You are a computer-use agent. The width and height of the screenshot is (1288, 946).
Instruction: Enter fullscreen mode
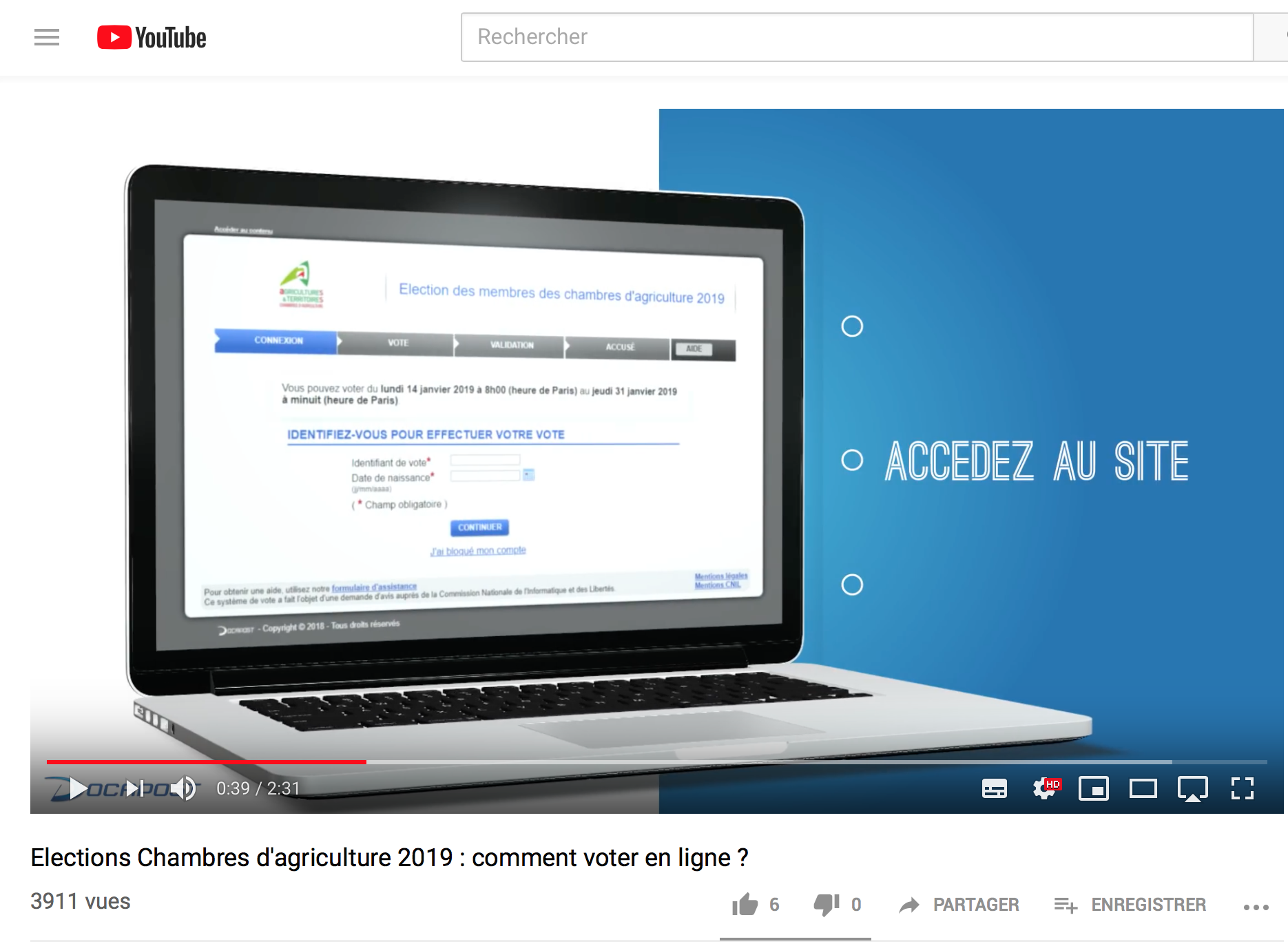click(x=1243, y=788)
